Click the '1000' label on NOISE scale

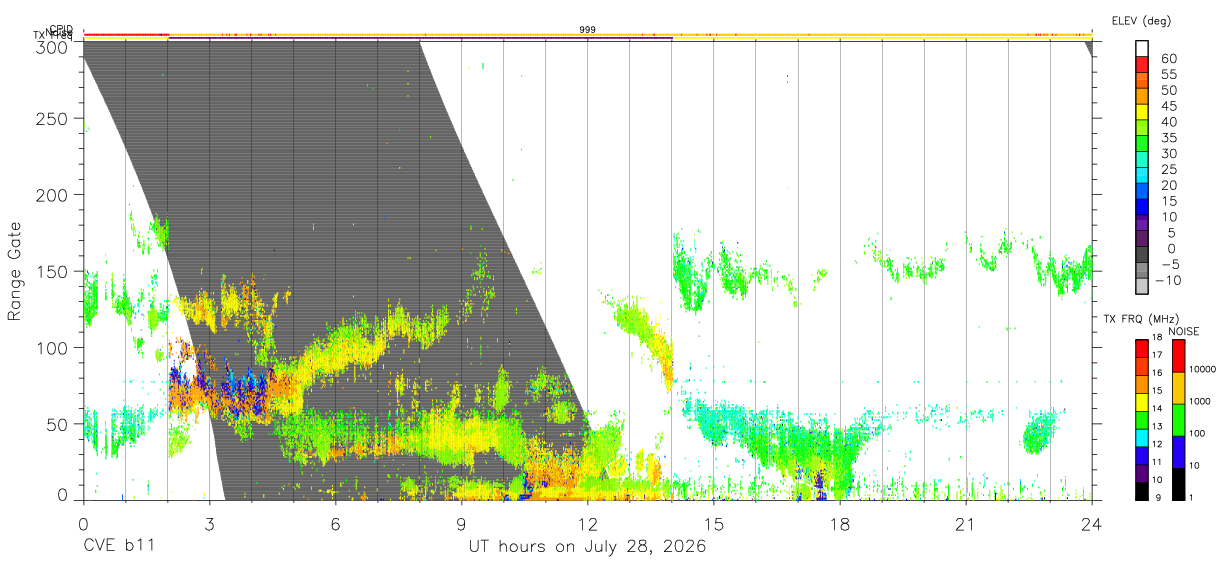1201,401
